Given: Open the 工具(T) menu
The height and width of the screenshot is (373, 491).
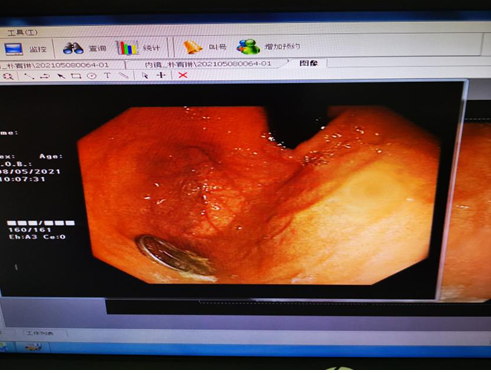Looking at the screenshot, I should [x=22, y=33].
